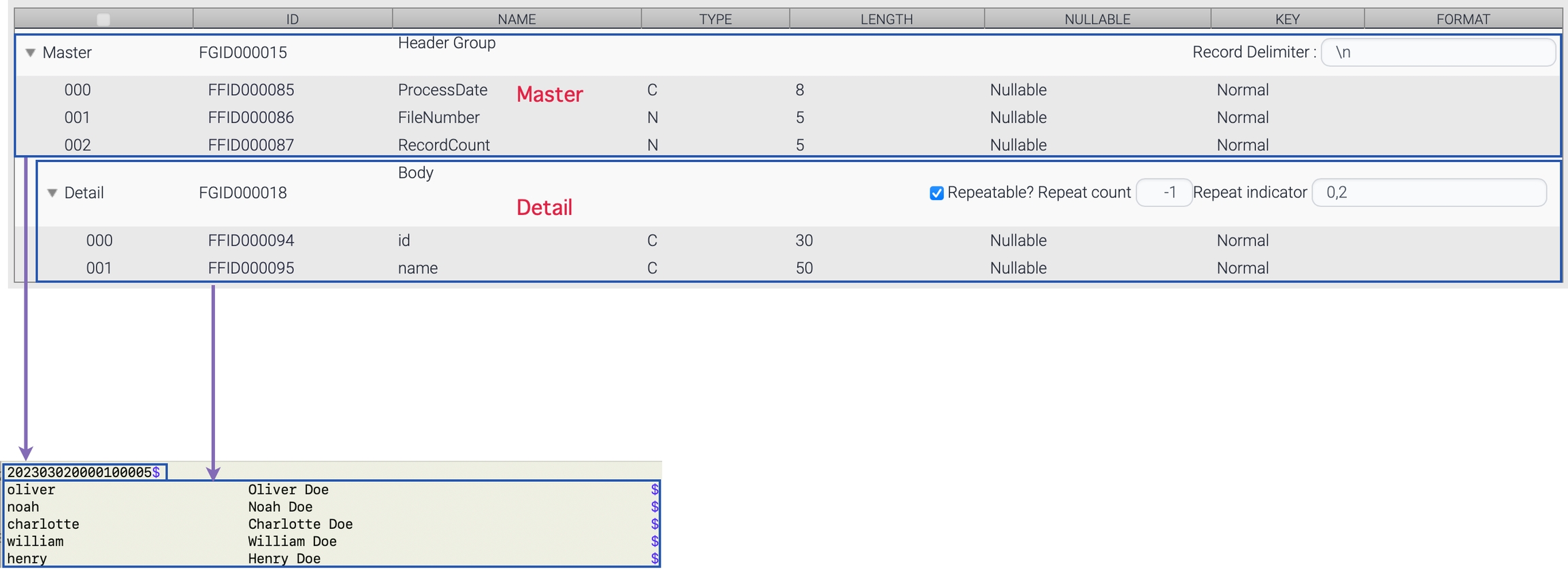Edit the Repeat count field
The width and height of the screenshot is (1568, 569).
point(1164,193)
